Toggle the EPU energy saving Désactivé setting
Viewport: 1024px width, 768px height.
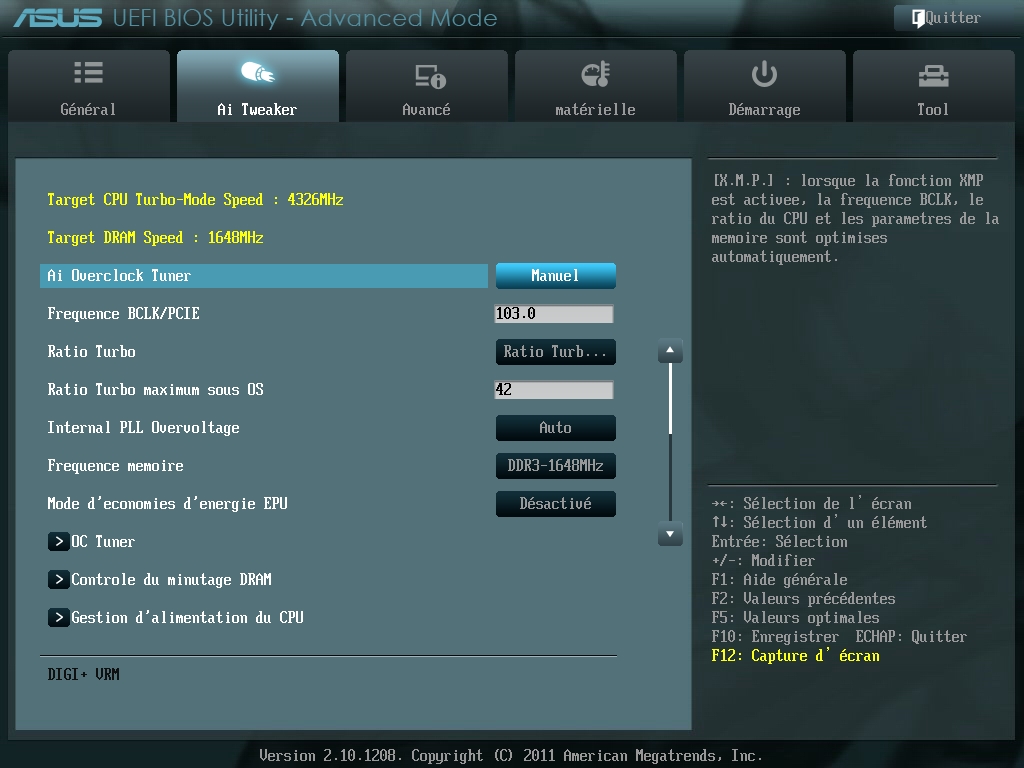[555, 504]
